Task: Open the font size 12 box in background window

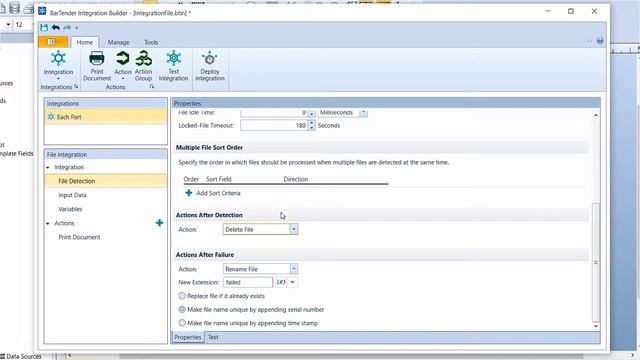Action: point(19,24)
